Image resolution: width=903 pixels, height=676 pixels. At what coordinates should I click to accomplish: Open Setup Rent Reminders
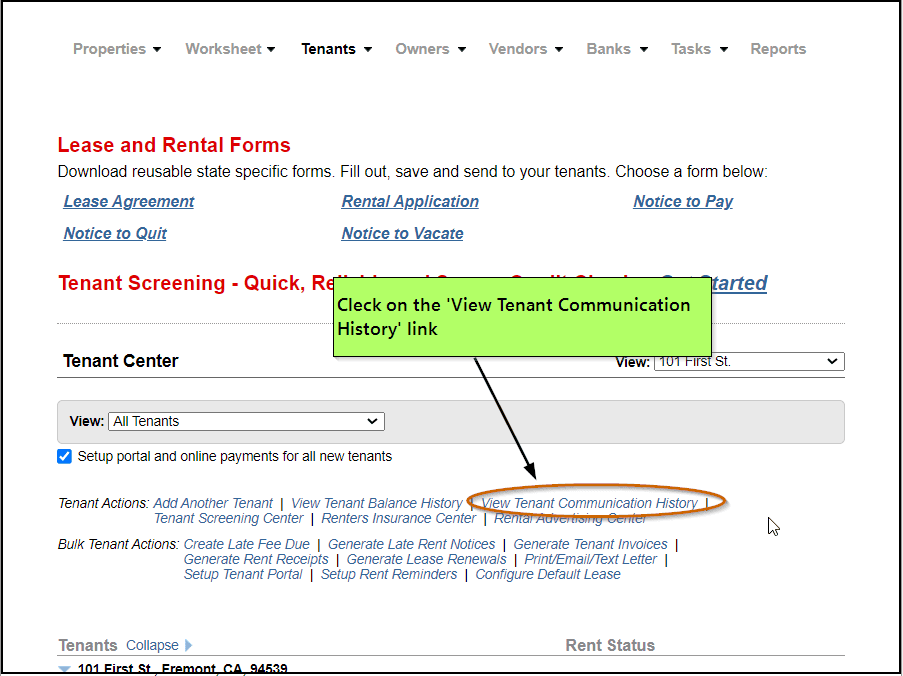click(389, 574)
